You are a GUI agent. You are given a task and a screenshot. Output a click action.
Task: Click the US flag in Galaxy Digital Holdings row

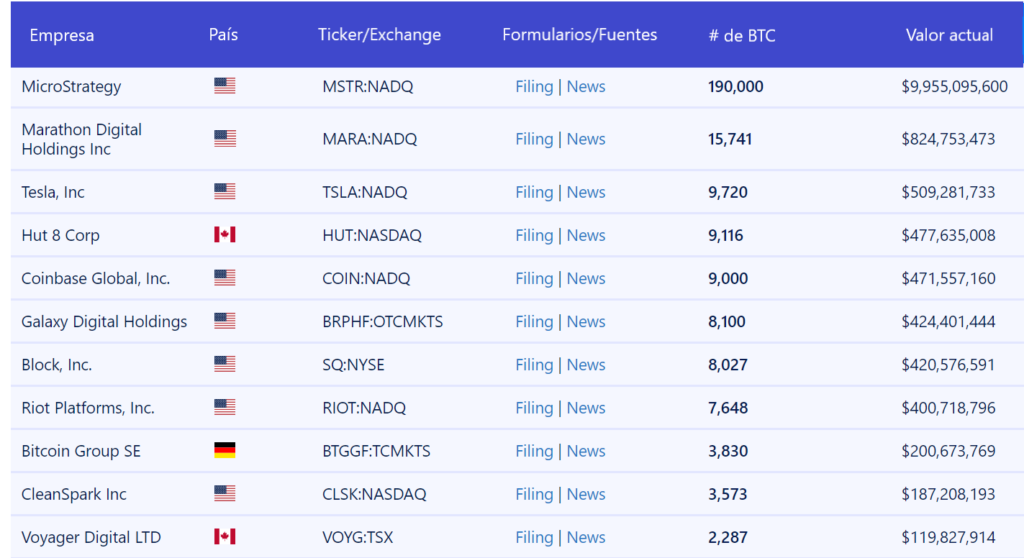pos(225,321)
